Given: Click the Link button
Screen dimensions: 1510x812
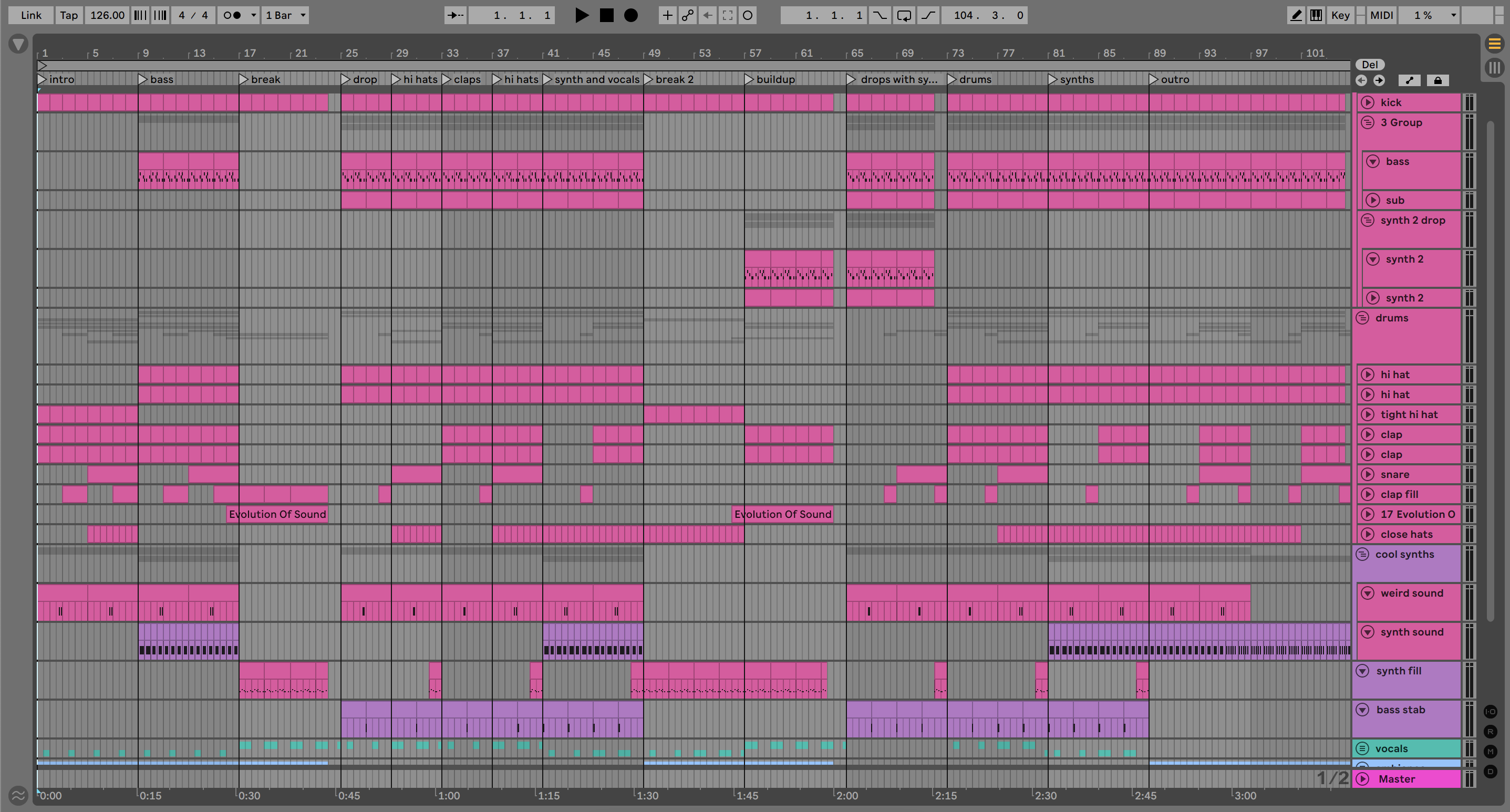Looking at the screenshot, I should [x=31, y=15].
